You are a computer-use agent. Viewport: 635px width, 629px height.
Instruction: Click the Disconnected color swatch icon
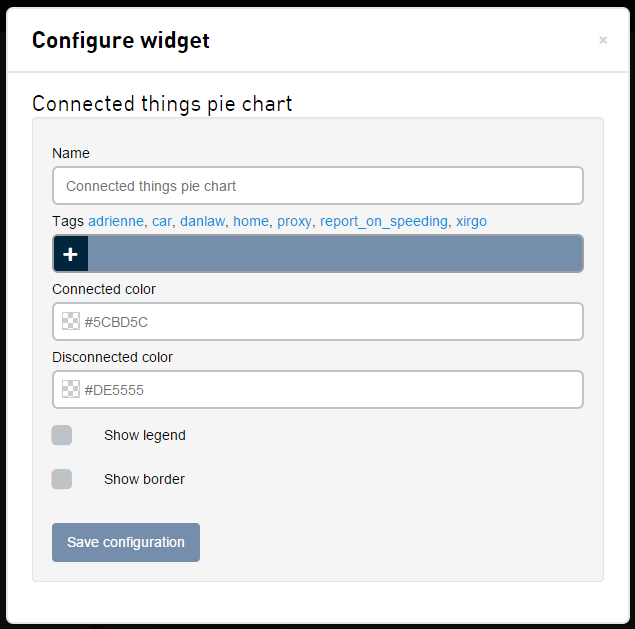(71, 390)
